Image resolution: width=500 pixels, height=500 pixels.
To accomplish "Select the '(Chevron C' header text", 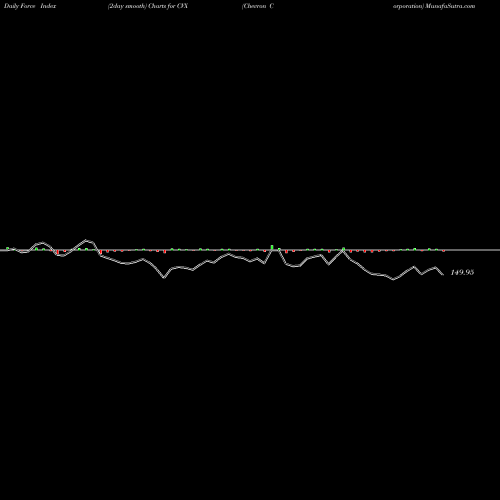I will [258, 6].
